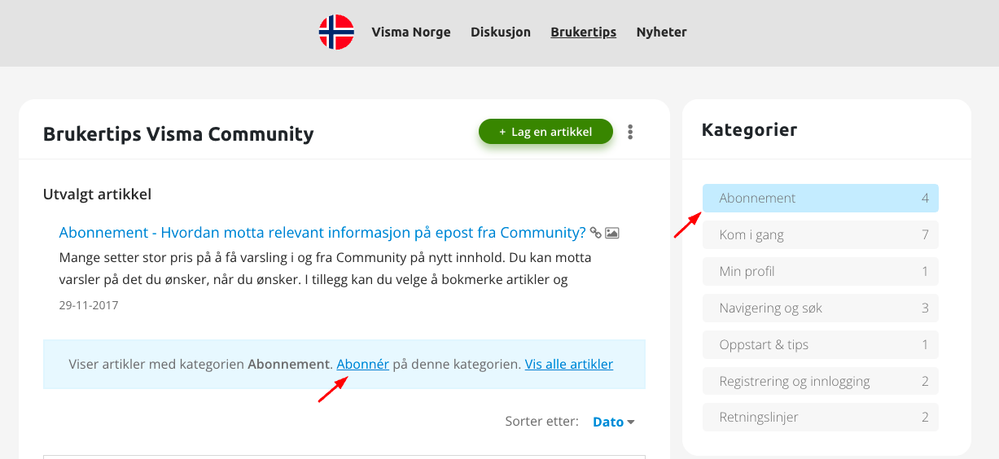999x459 pixels.
Task: Click the date text 29-11-2017
Action: tap(89, 305)
